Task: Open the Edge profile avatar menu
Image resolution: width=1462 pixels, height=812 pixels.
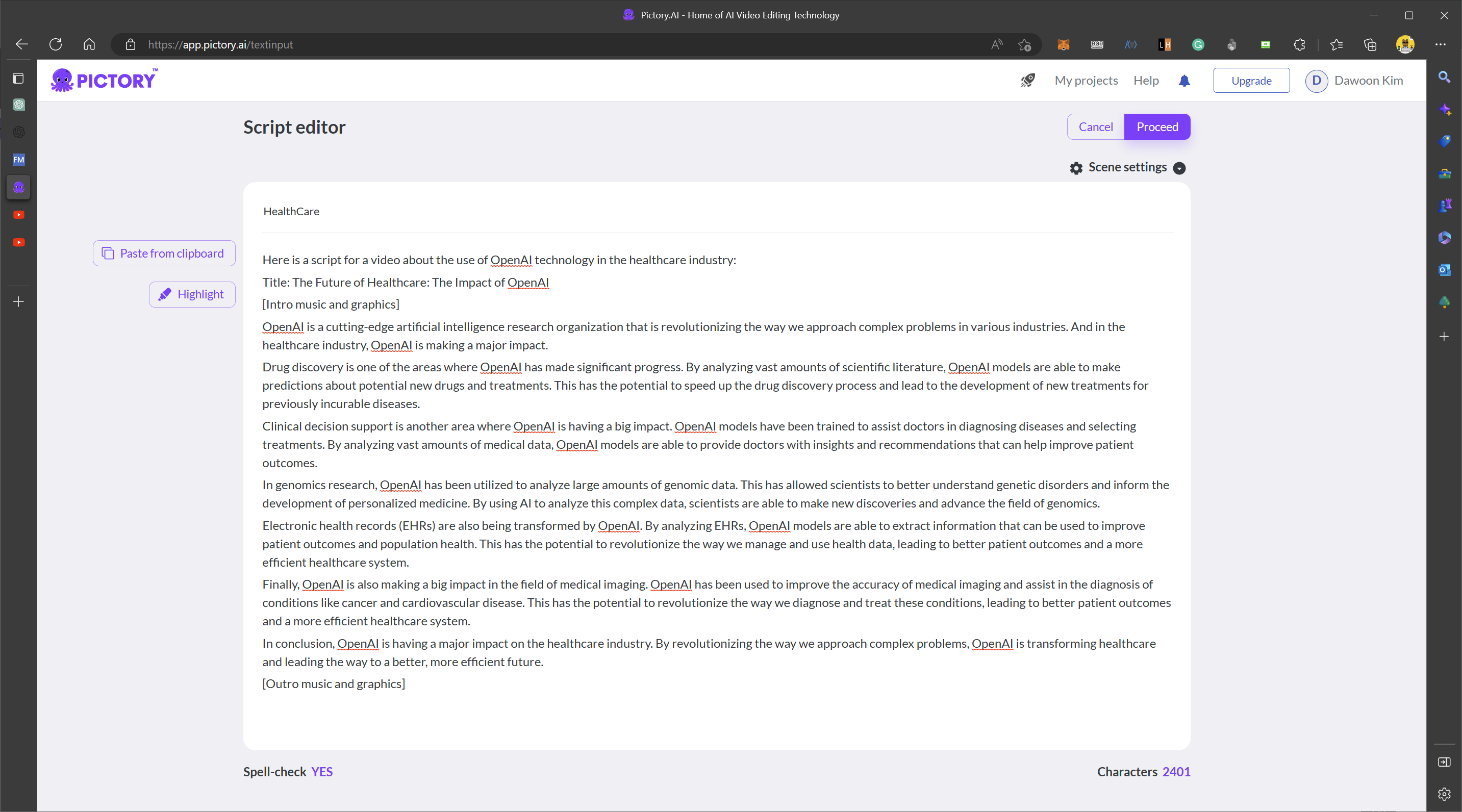Action: (1405, 44)
